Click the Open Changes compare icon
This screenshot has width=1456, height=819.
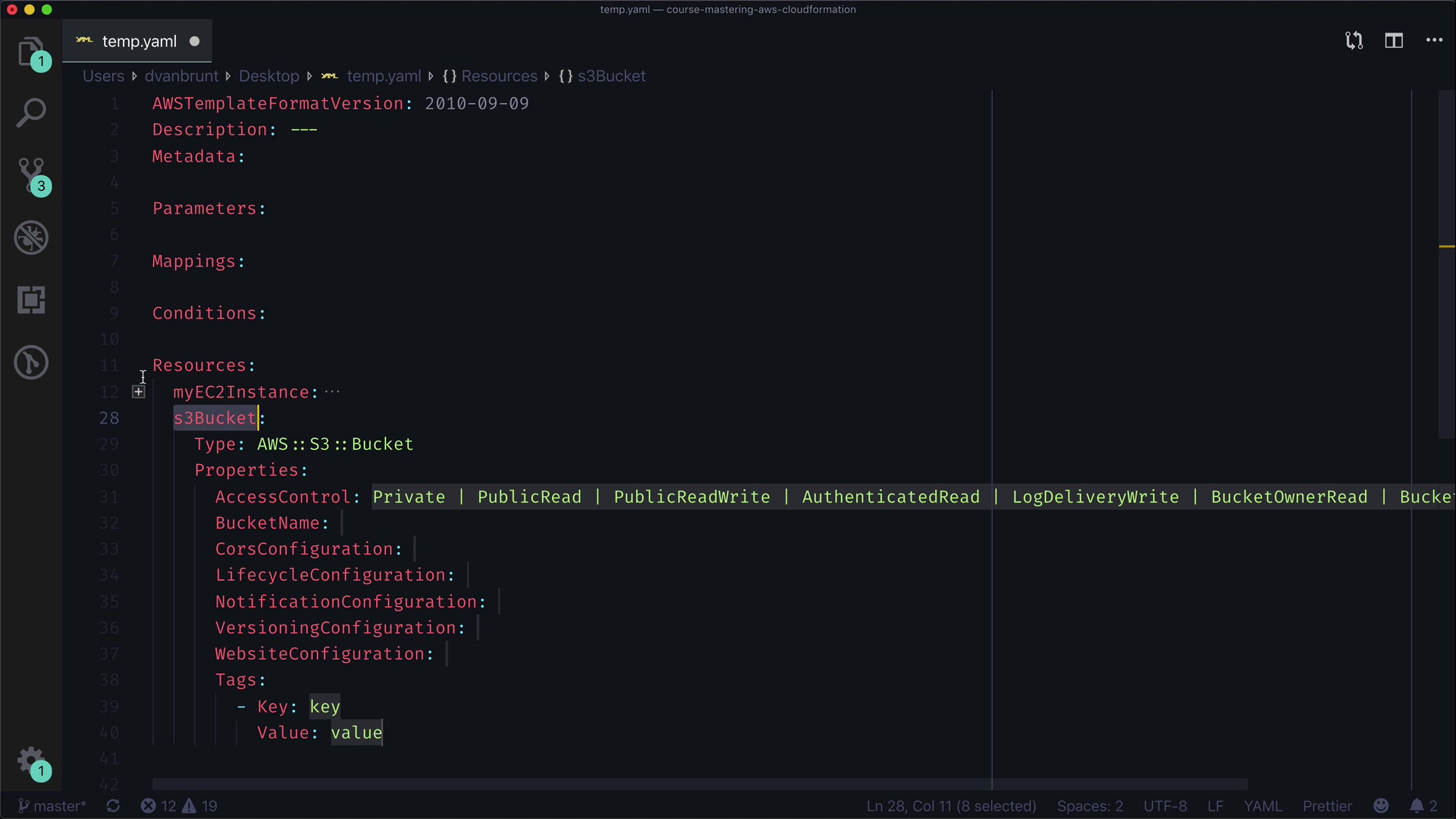pos(1354,41)
